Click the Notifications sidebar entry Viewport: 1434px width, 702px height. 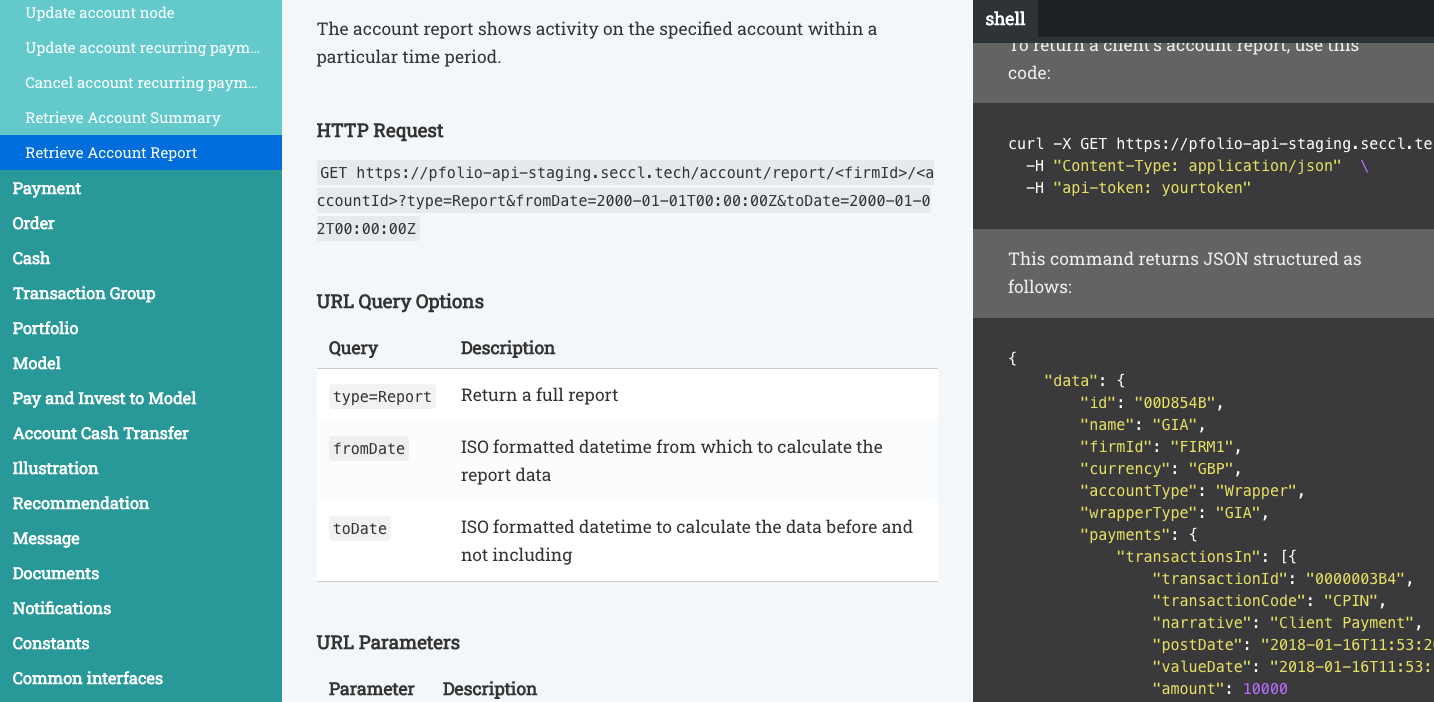(x=62, y=608)
